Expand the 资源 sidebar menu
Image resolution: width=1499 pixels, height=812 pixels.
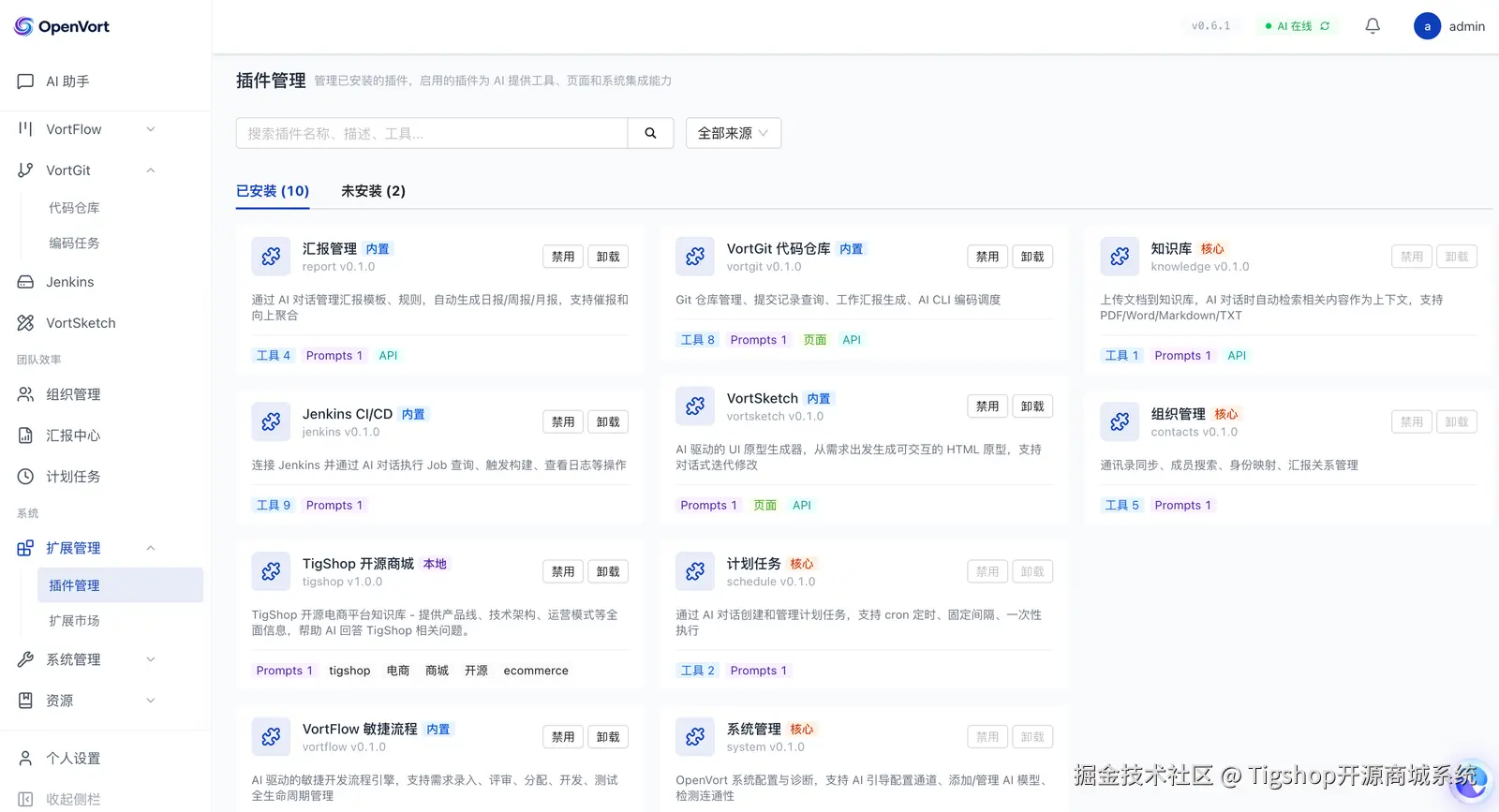pyautogui.click(x=151, y=701)
